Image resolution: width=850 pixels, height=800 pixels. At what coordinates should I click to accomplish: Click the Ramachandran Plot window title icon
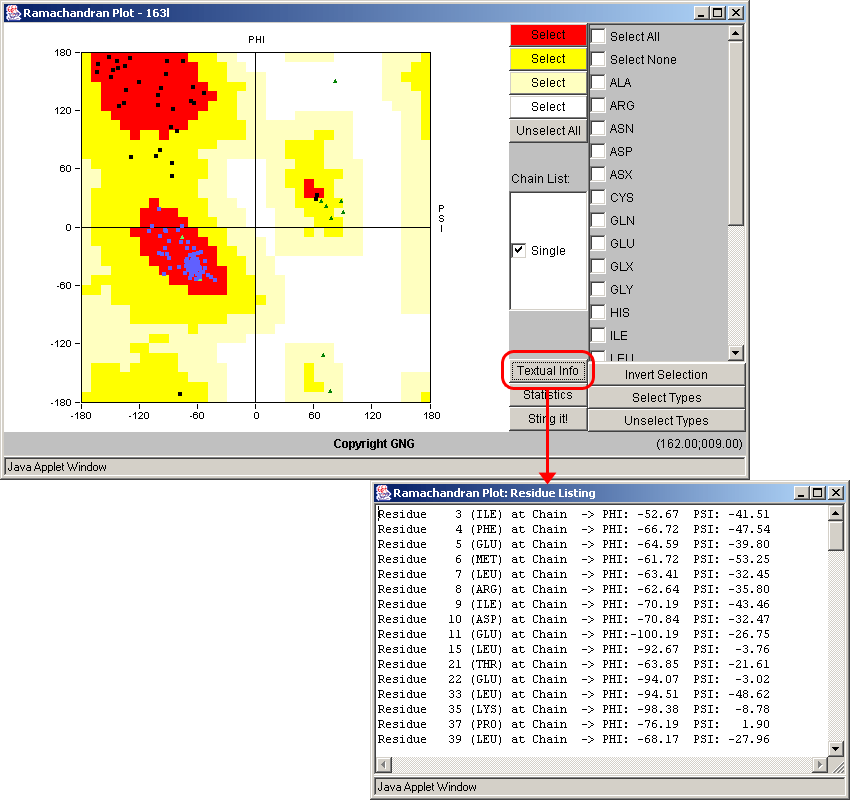(13, 12)
